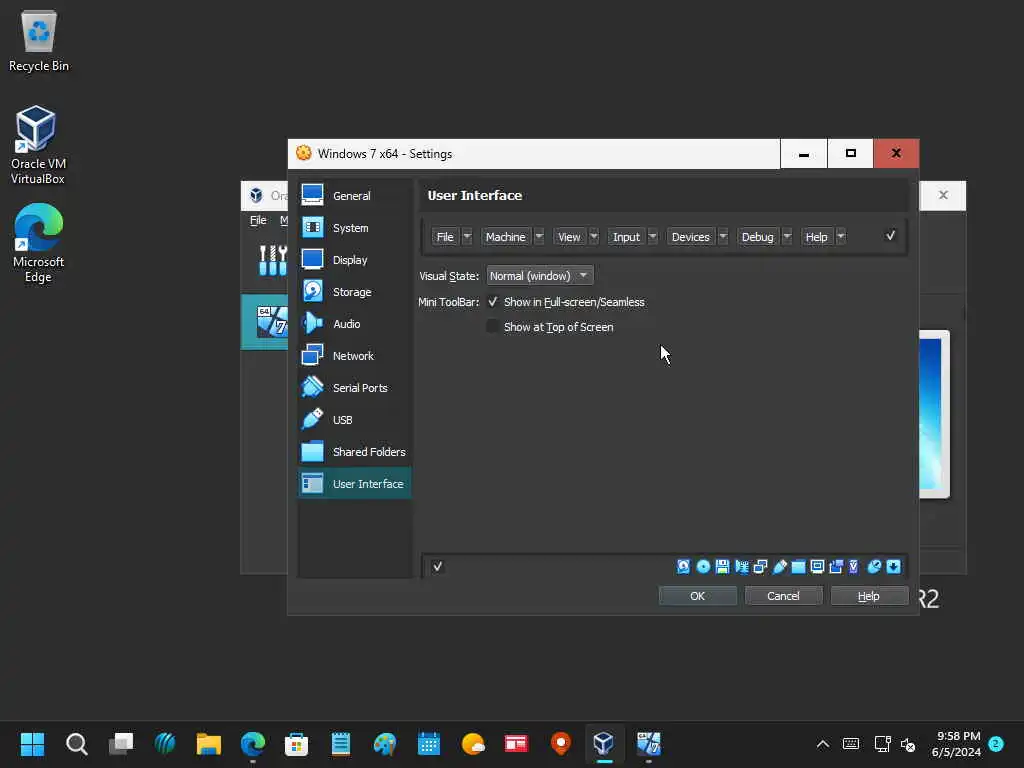
Task: Click the virtualization features status bar indicator
Action: click(x=854, y=566)
